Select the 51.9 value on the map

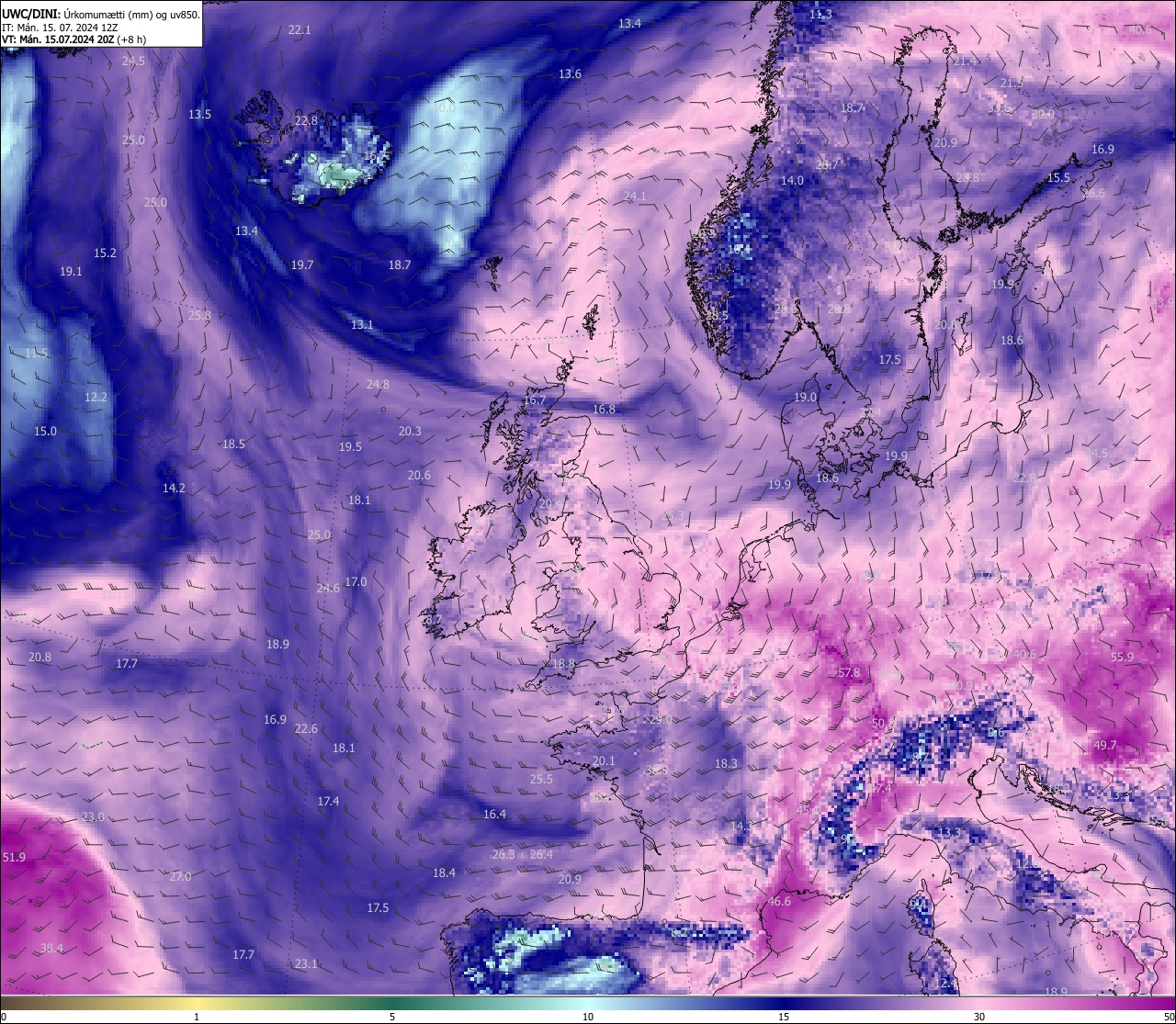14,857
